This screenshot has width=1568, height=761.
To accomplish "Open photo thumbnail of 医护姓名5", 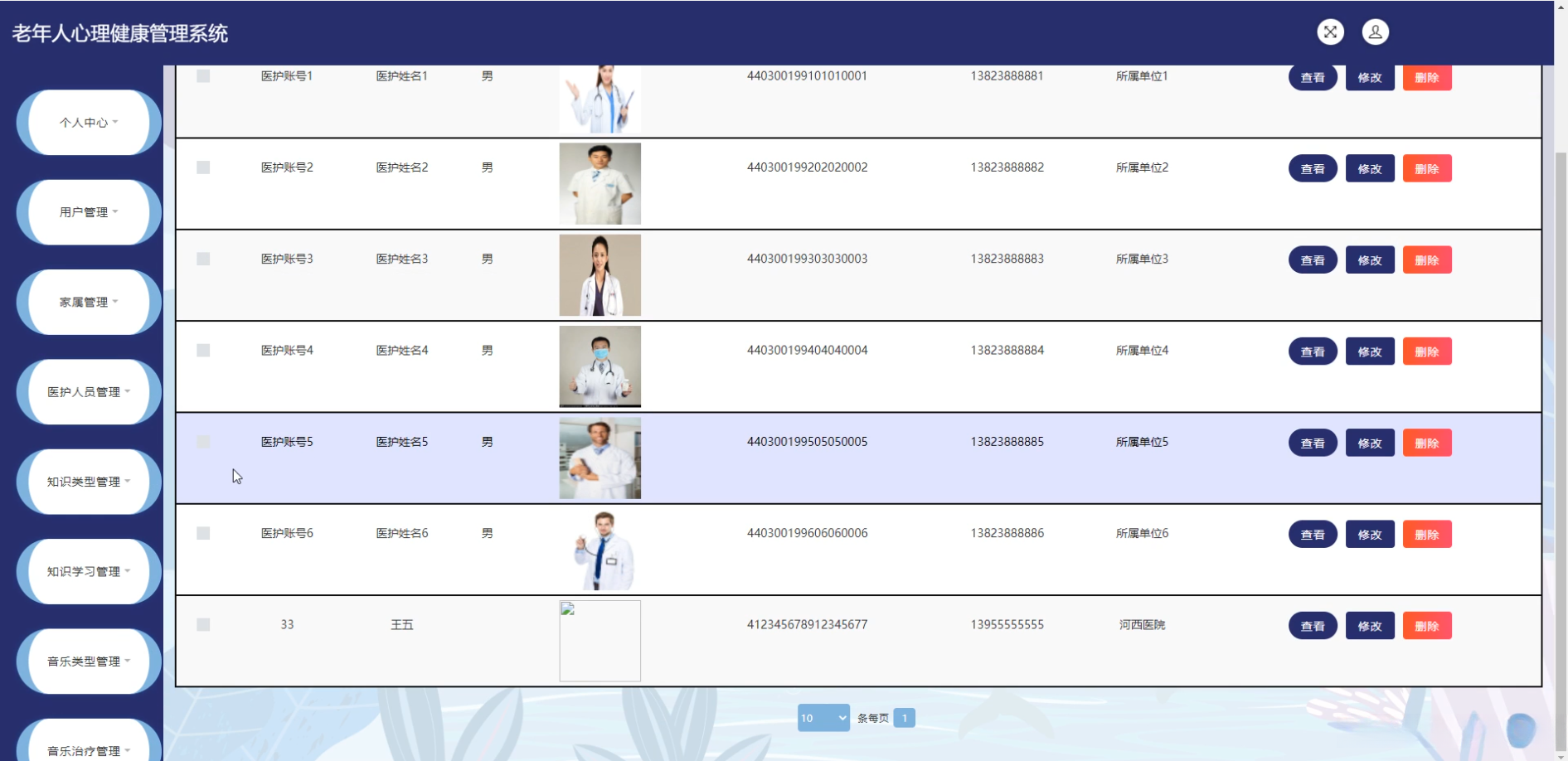I will click(600, 458).
